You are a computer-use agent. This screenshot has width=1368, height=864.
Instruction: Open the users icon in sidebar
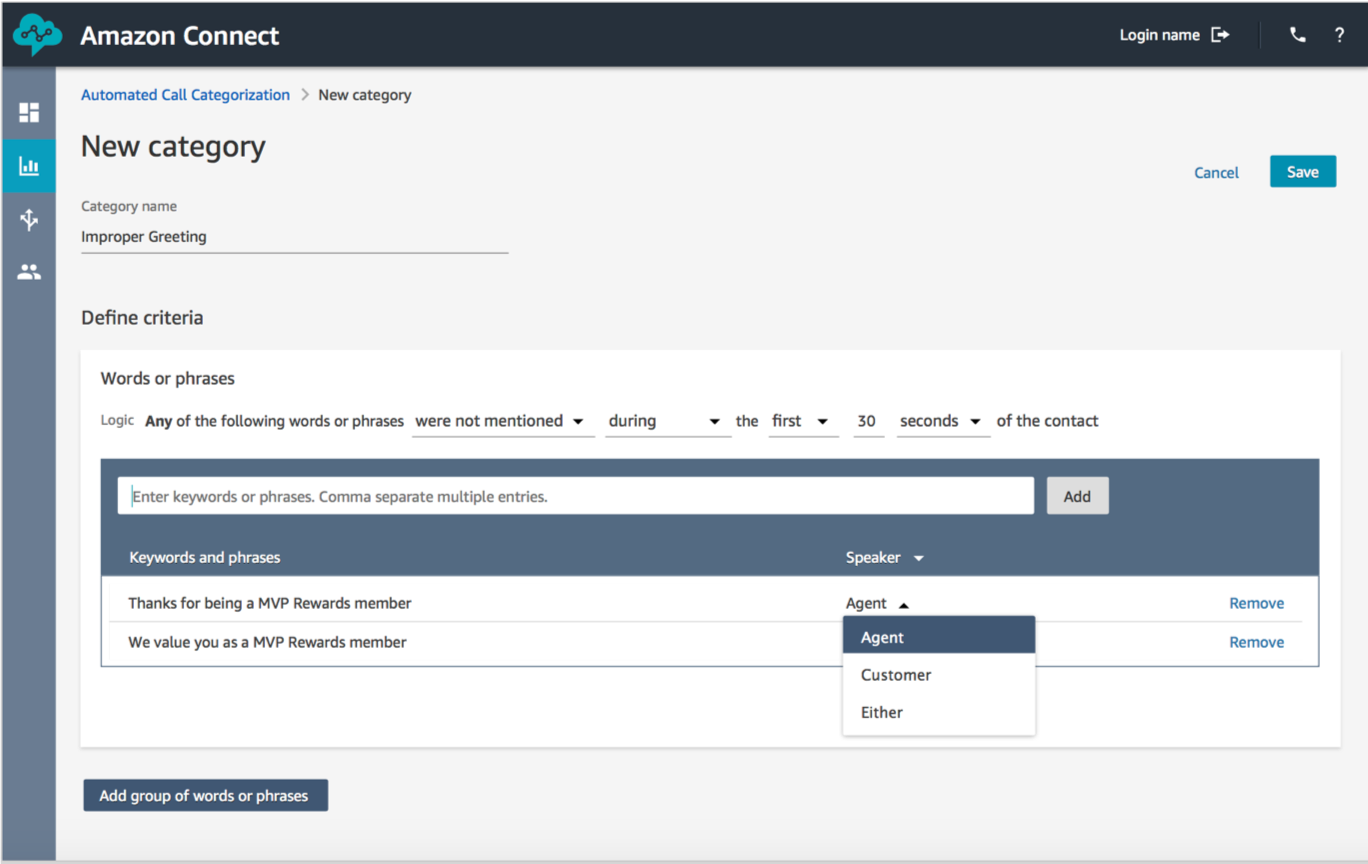(x=29, y=272)
